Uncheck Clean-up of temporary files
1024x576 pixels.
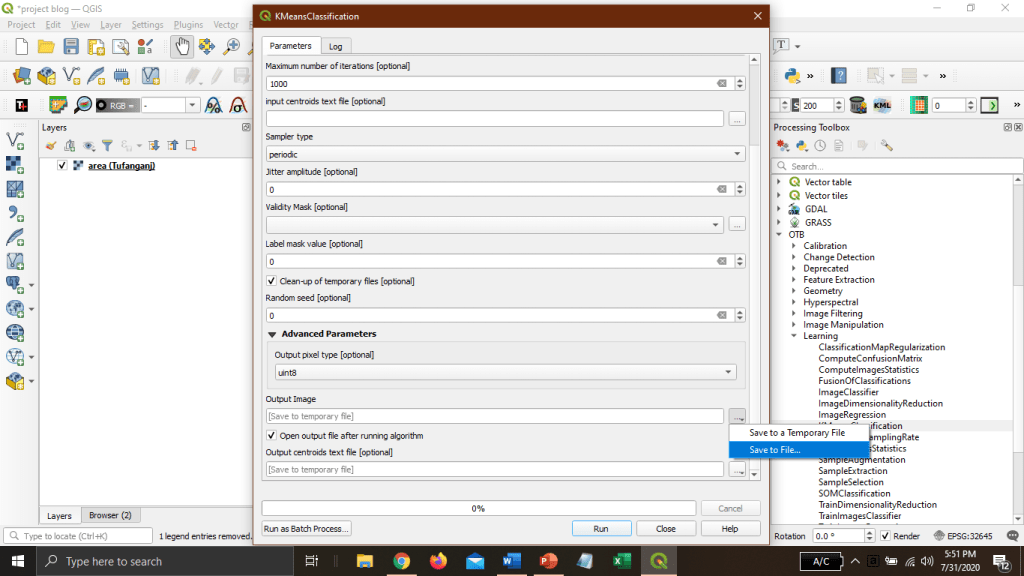pos(272,281)
